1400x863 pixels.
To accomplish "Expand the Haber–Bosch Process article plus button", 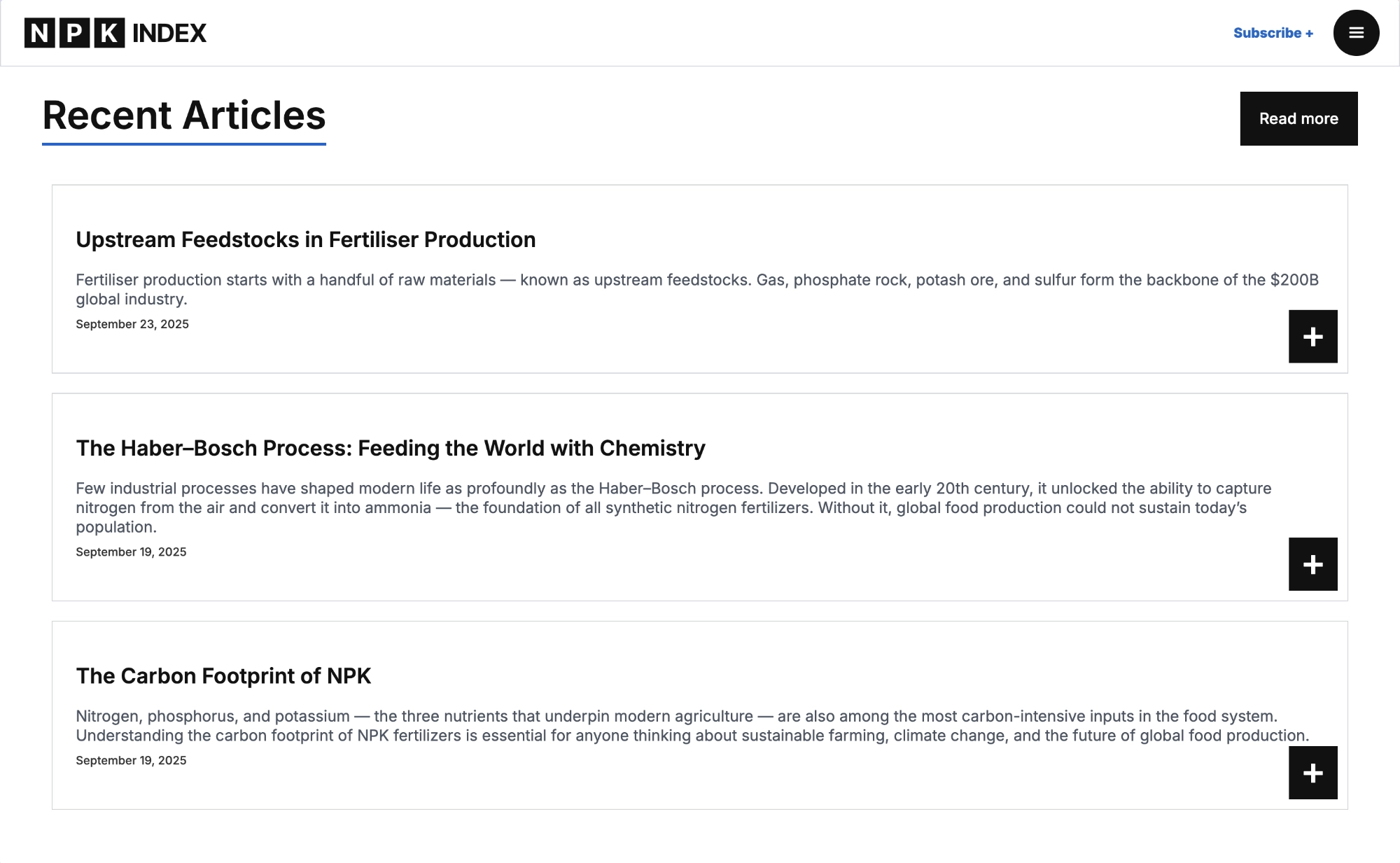I will [x=1312, y=564].
